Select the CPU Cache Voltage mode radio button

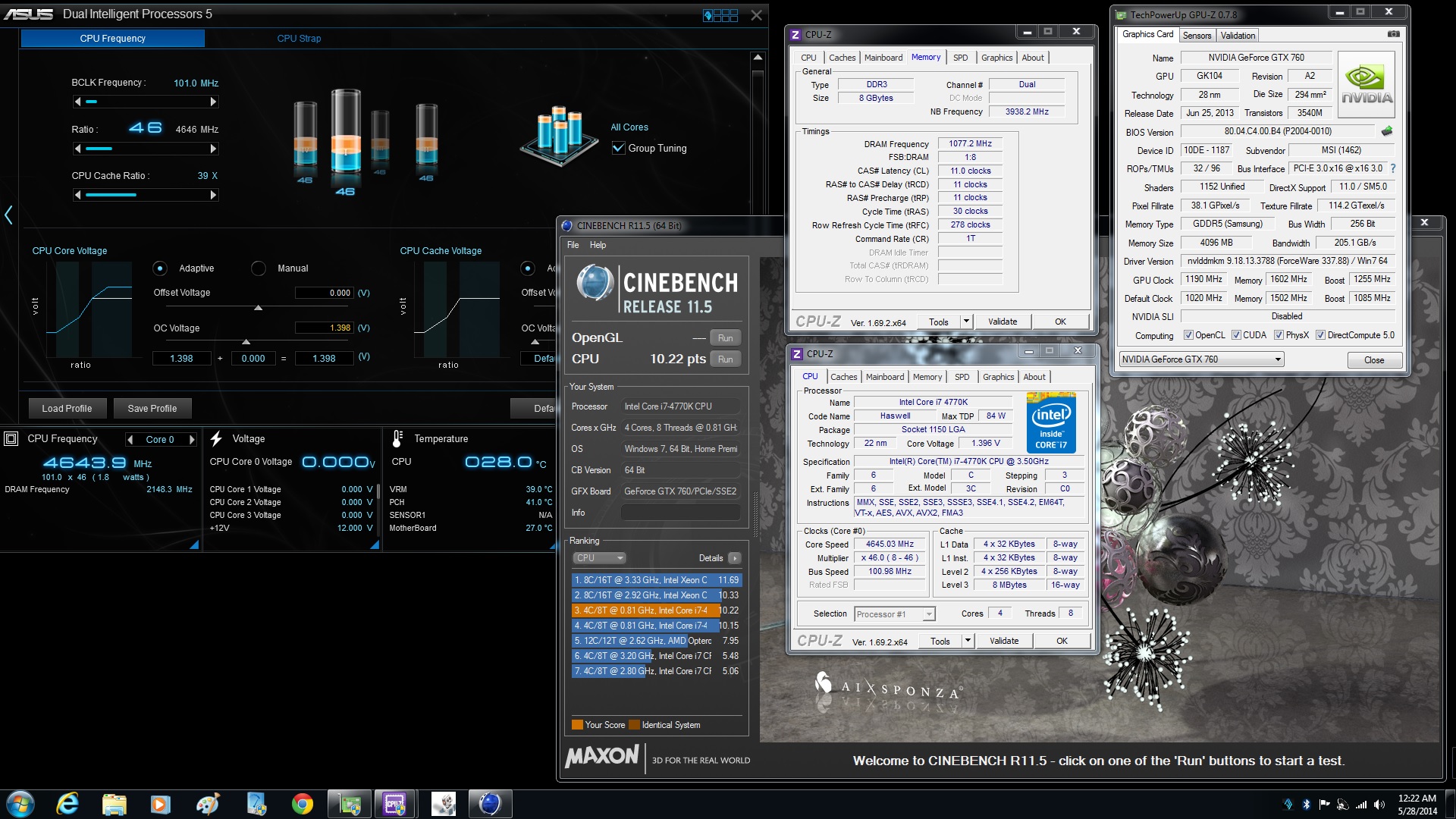coord(528,268)
